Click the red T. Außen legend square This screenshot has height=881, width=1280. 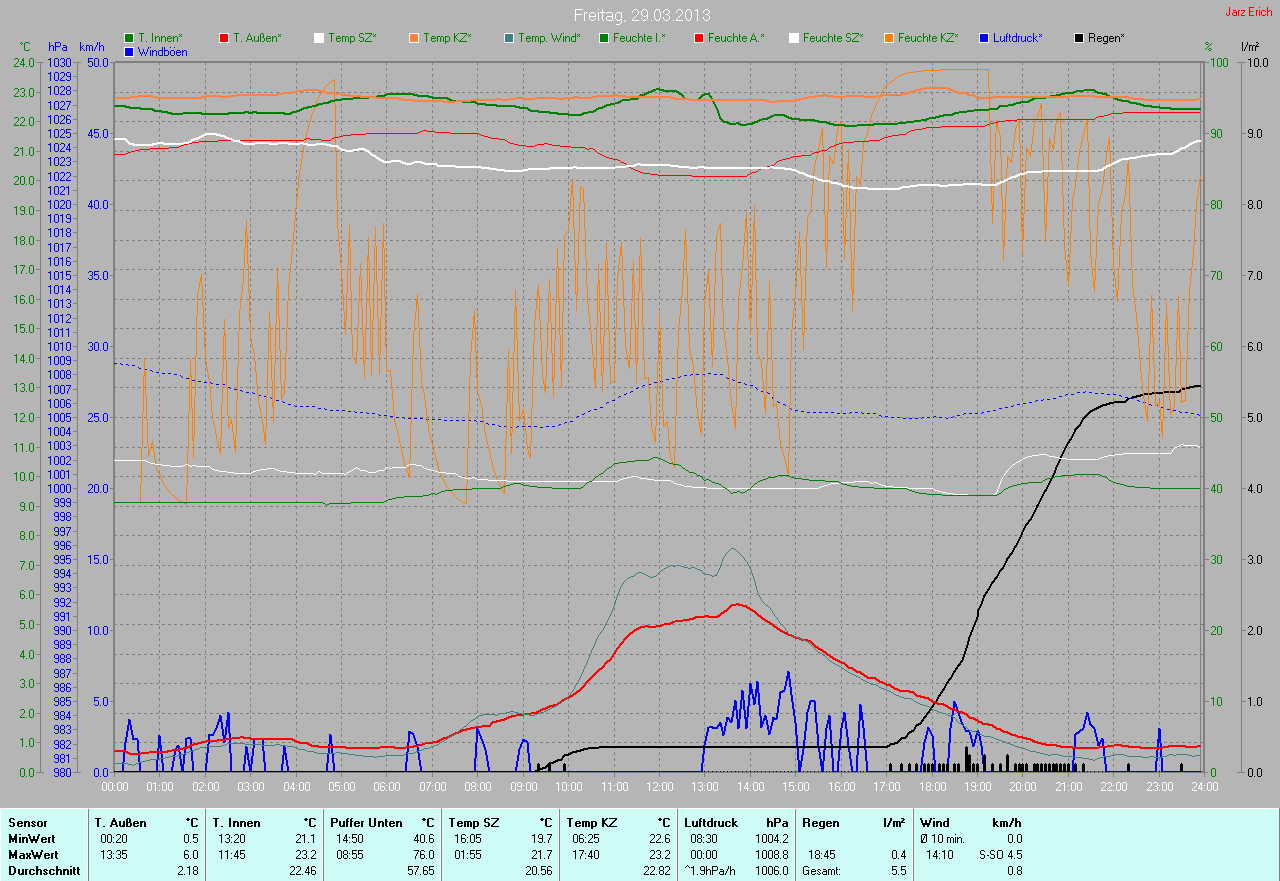224,38
